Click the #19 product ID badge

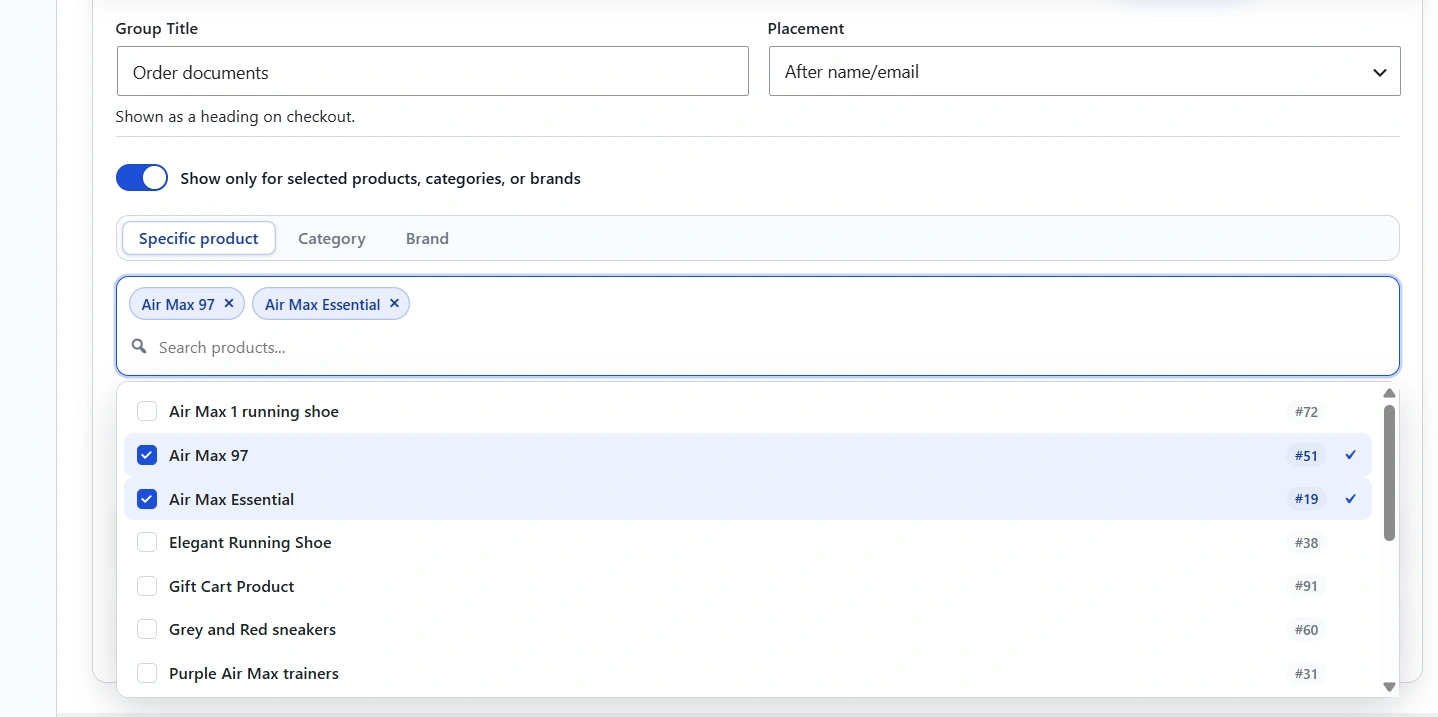pos(1306,499)
